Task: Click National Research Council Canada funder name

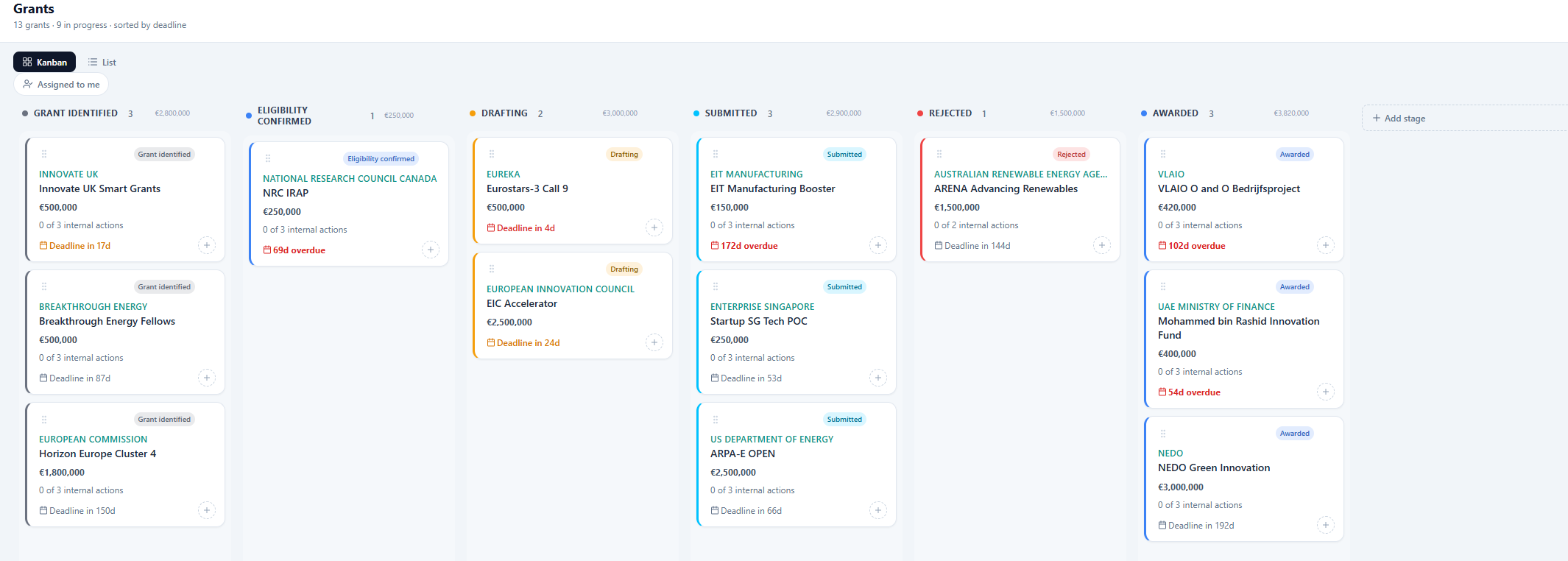Action: click(350, 179)
